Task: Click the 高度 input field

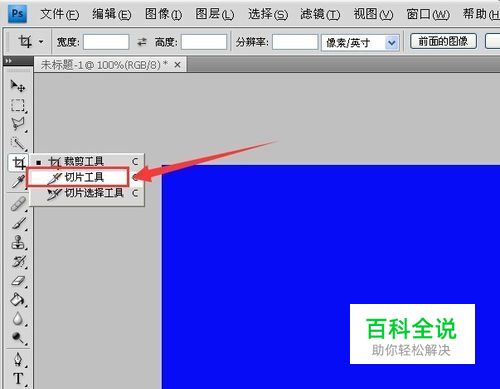Action: click(x=204, y=42)
